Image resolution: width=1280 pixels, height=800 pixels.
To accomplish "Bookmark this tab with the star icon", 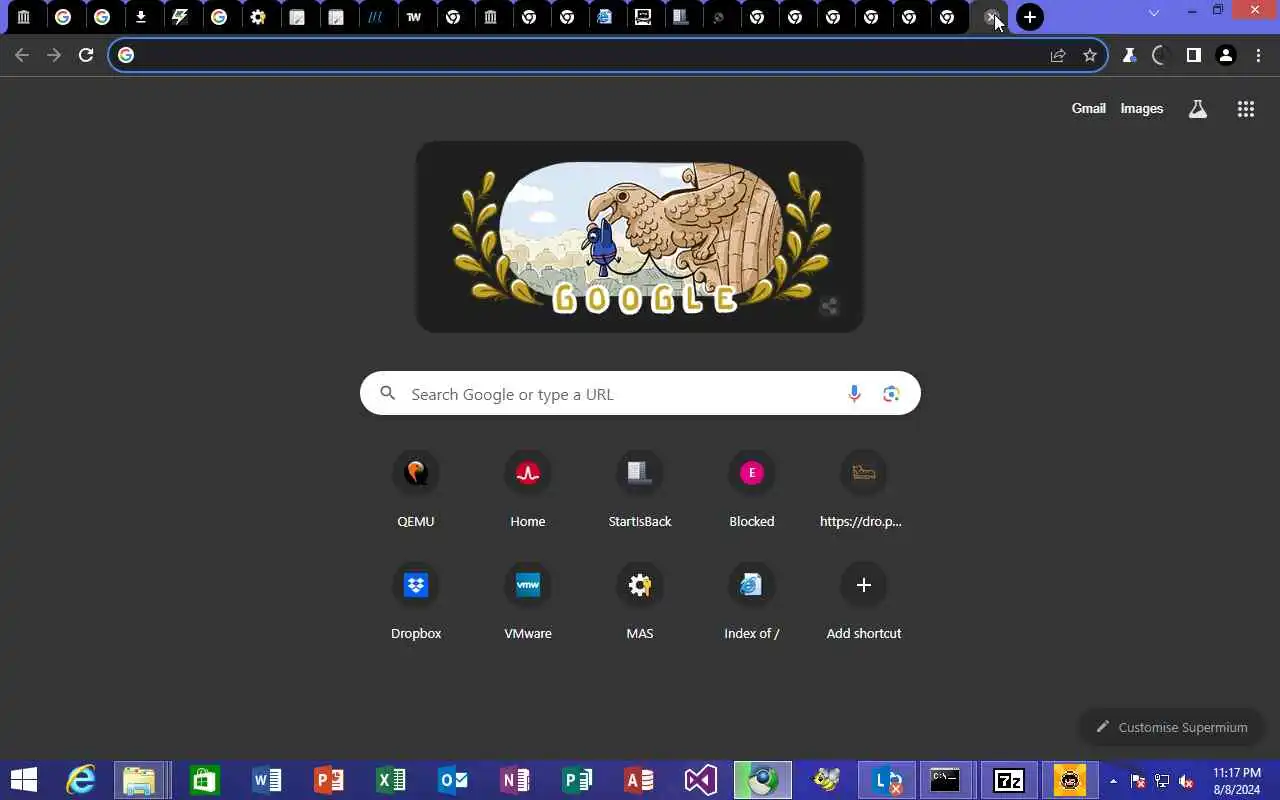I will tap(1090, 55).
